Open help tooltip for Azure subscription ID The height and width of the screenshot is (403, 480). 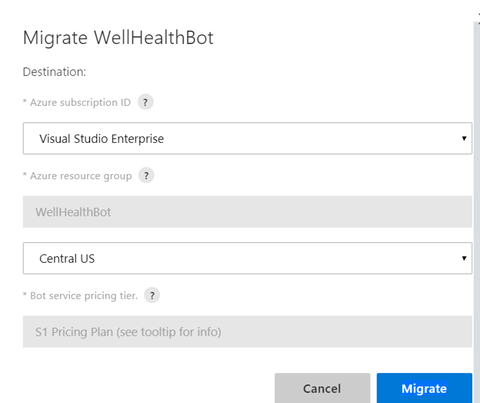(x=145, y=102)
